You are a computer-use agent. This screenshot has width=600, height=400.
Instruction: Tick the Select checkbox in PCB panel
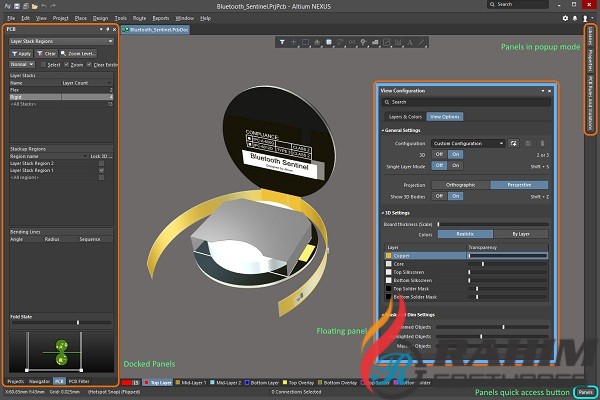point(43,65)
